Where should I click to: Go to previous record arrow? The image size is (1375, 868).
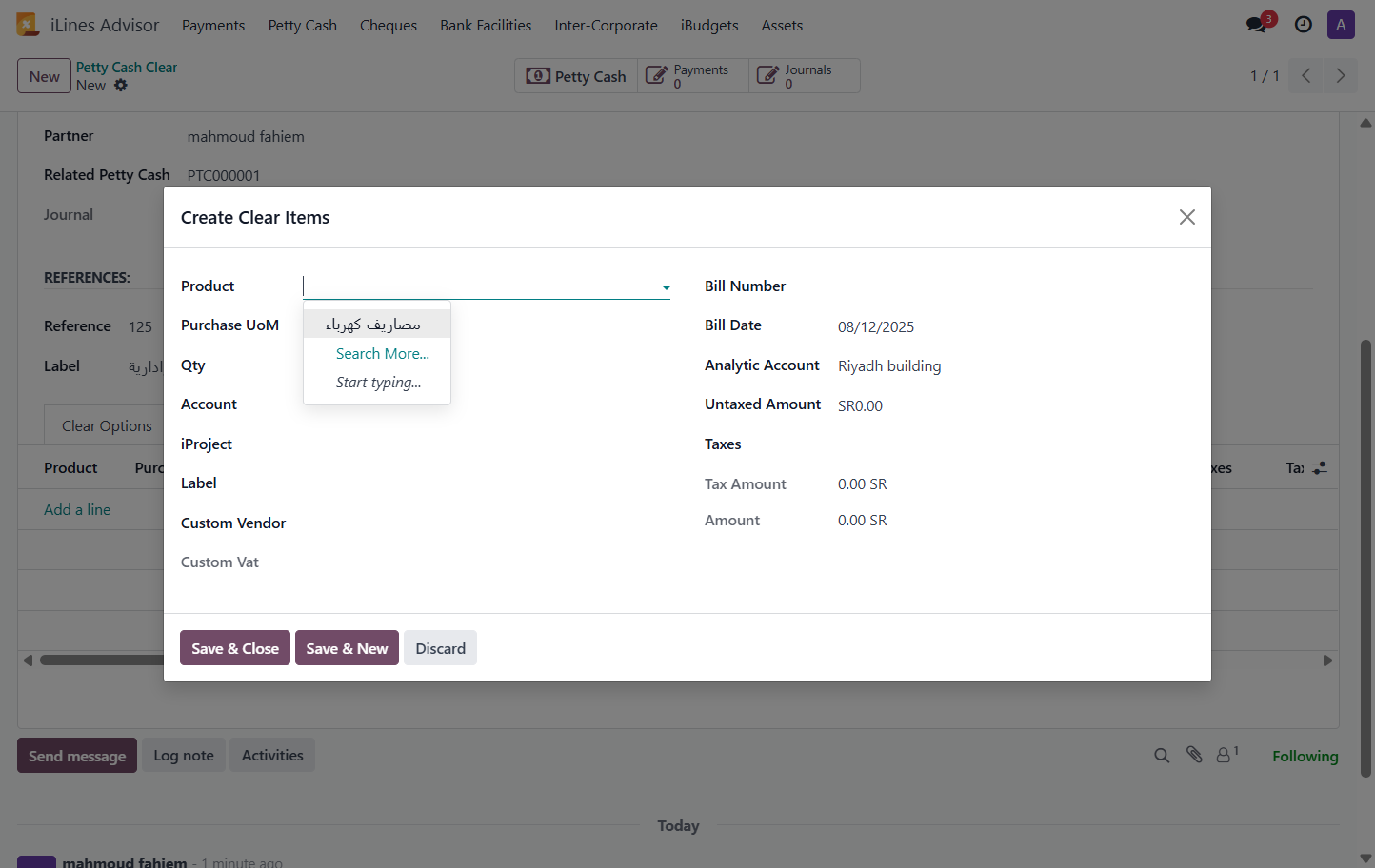pos(1306,76)
